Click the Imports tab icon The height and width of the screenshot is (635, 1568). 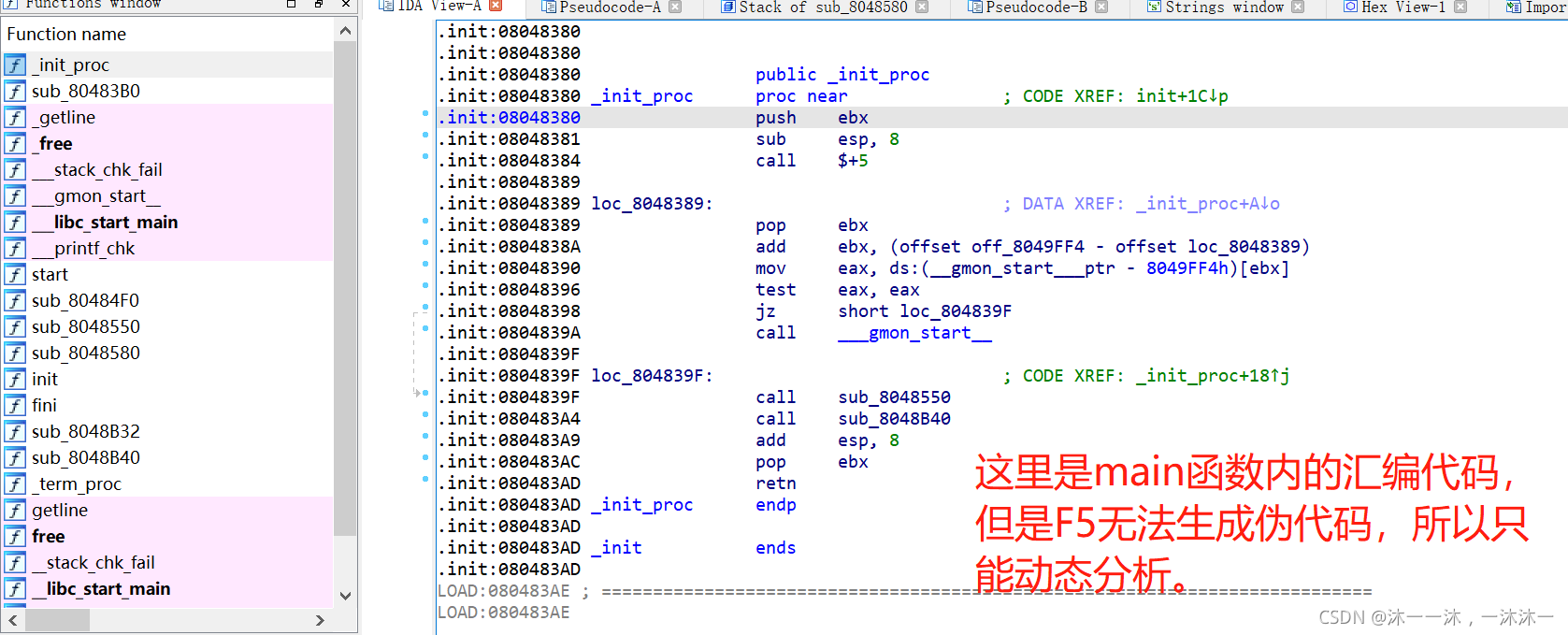pos(1514,7)
